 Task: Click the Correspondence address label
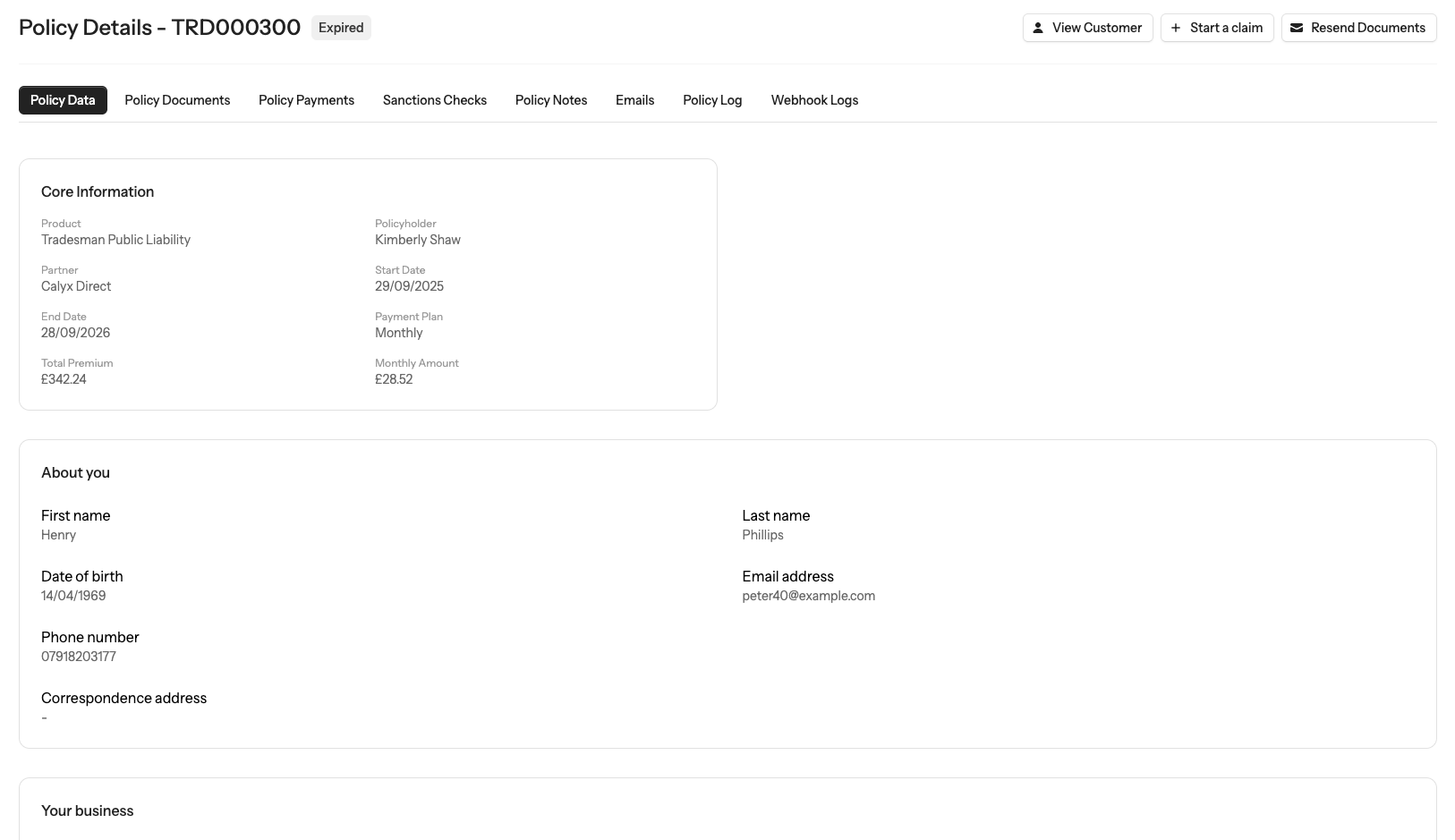[123, 698]
